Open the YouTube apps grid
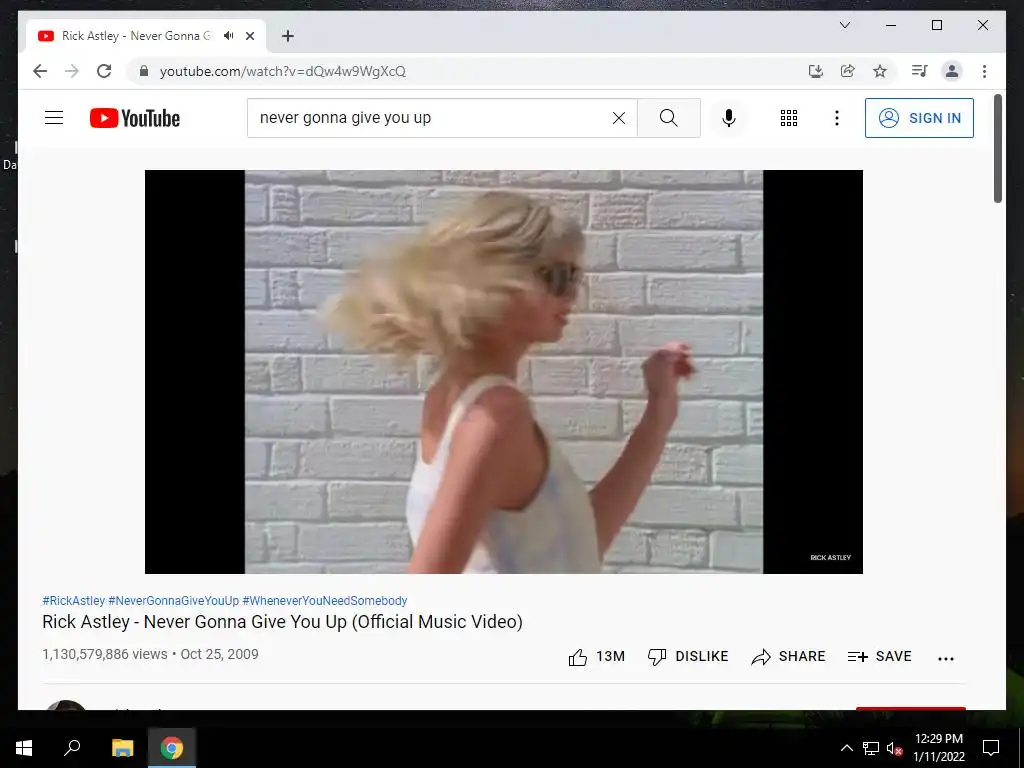The height and width of the screenshot is (768, 1024). click(789, 118)
